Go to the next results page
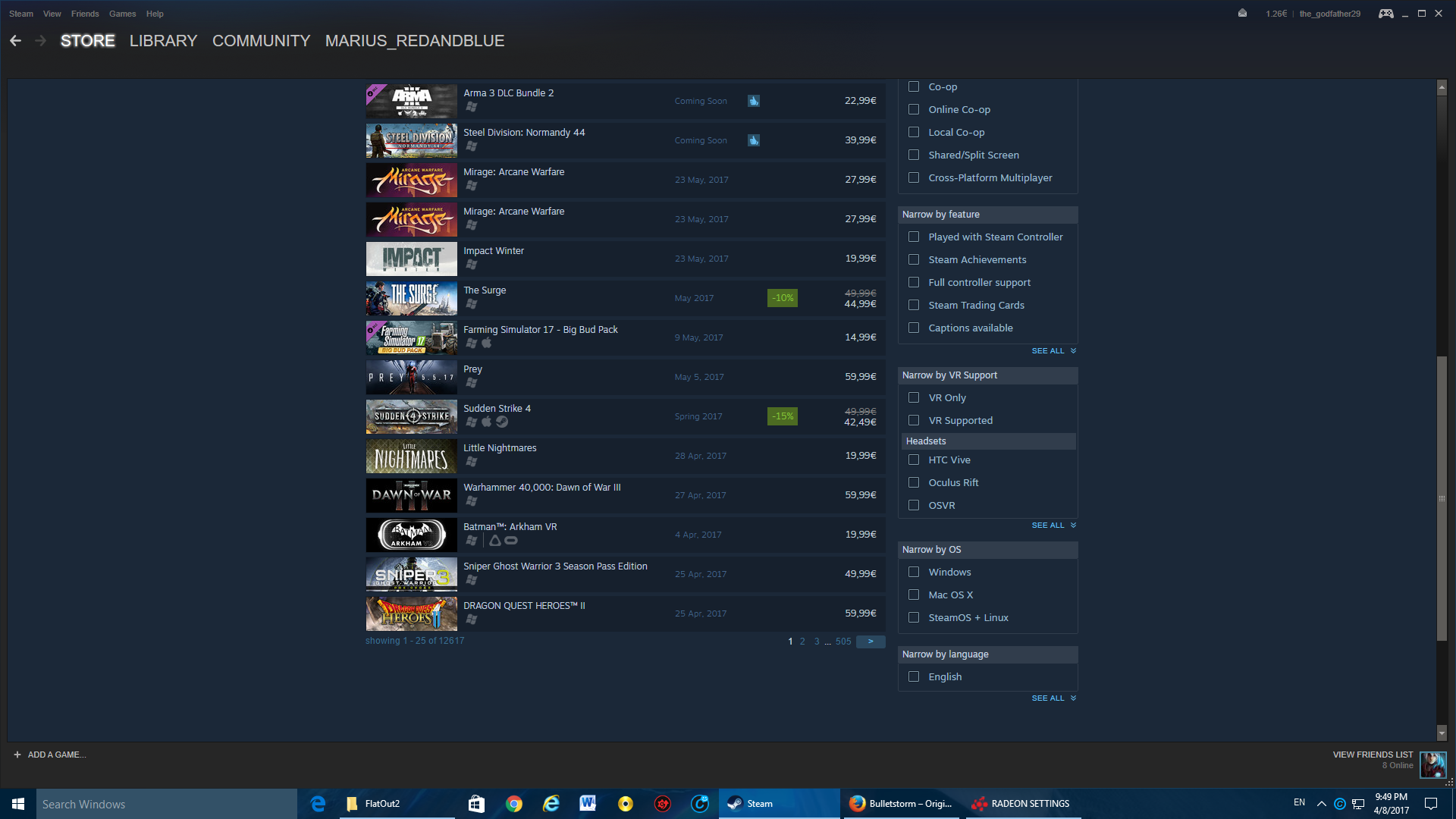This screenshot has height=819, width=1456. point(871,642)
